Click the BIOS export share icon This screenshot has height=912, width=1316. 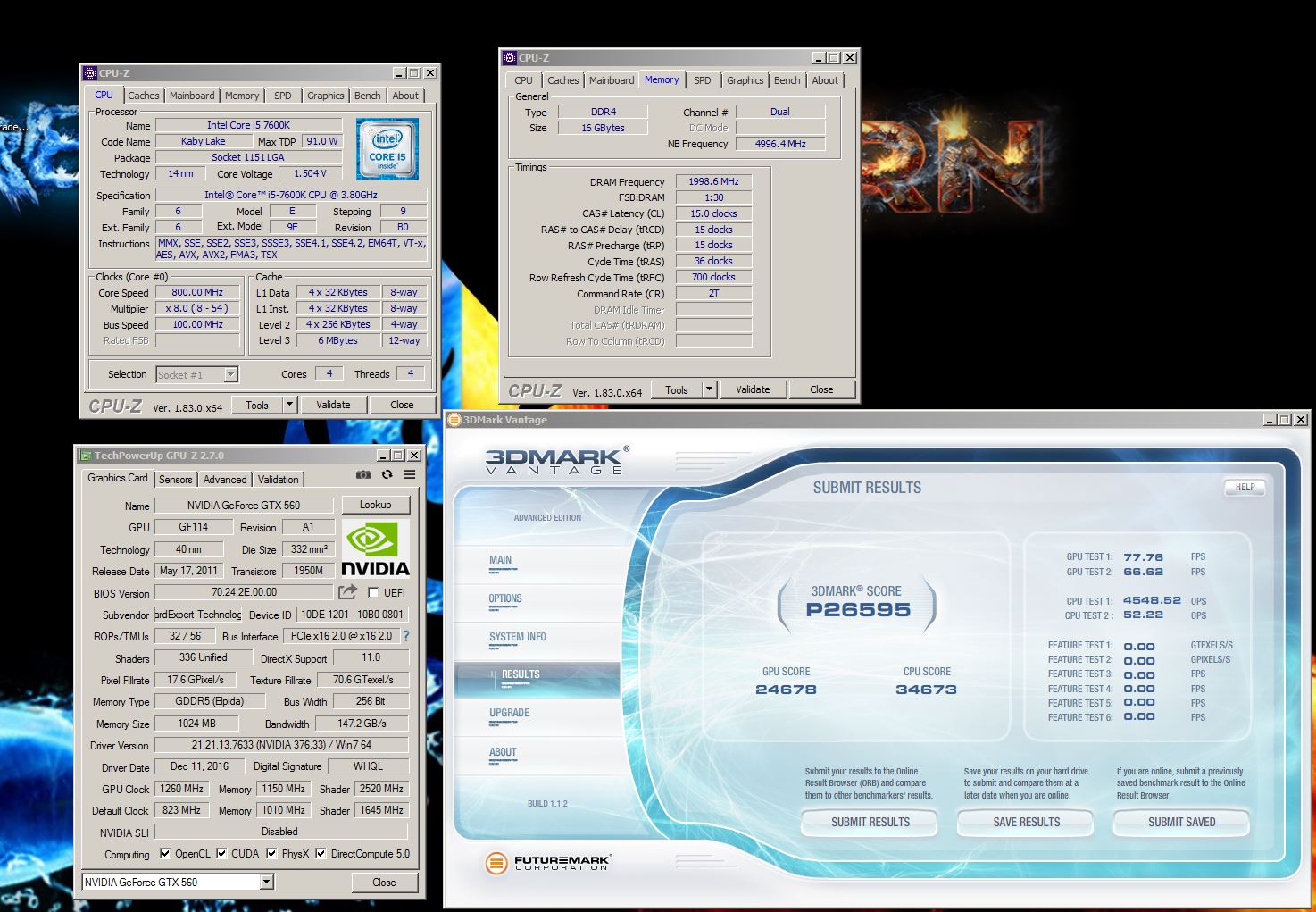tap(348, 592)
